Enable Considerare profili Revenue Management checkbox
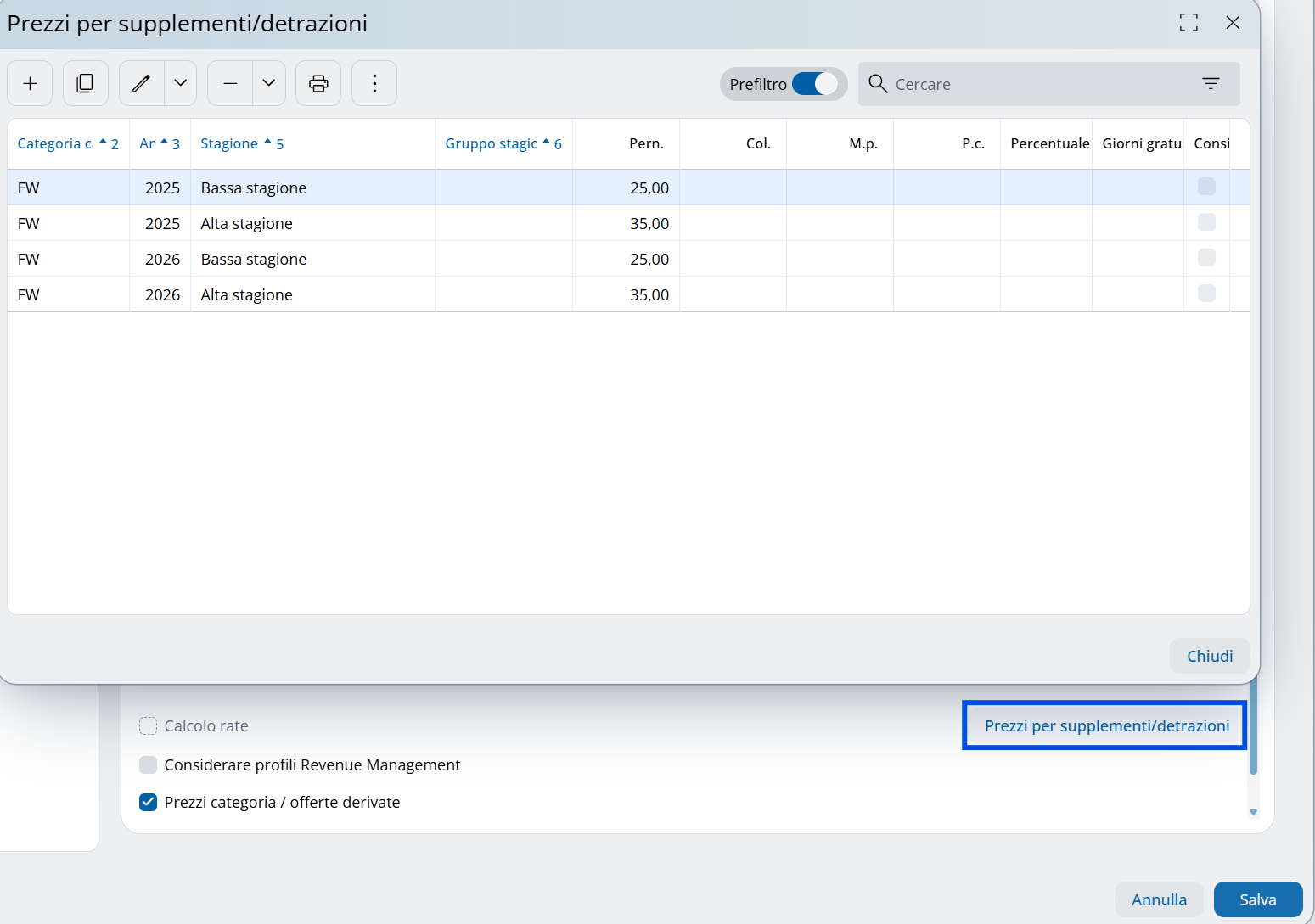 coord(149,764)
